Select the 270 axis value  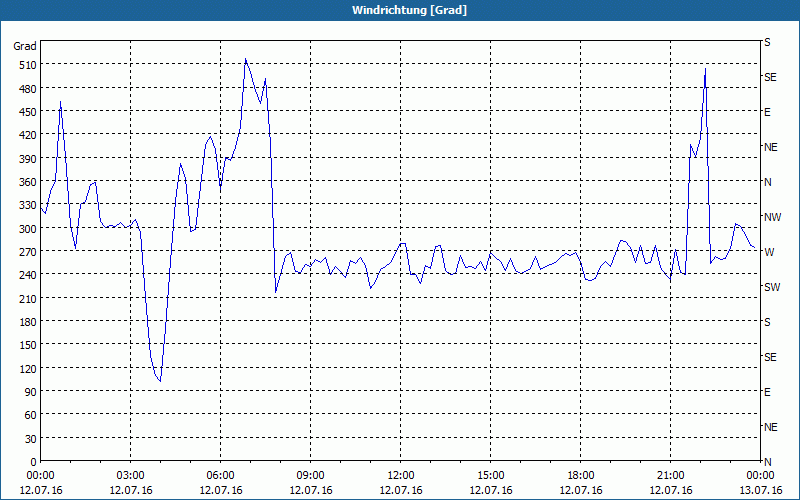(x=28, y=252)
